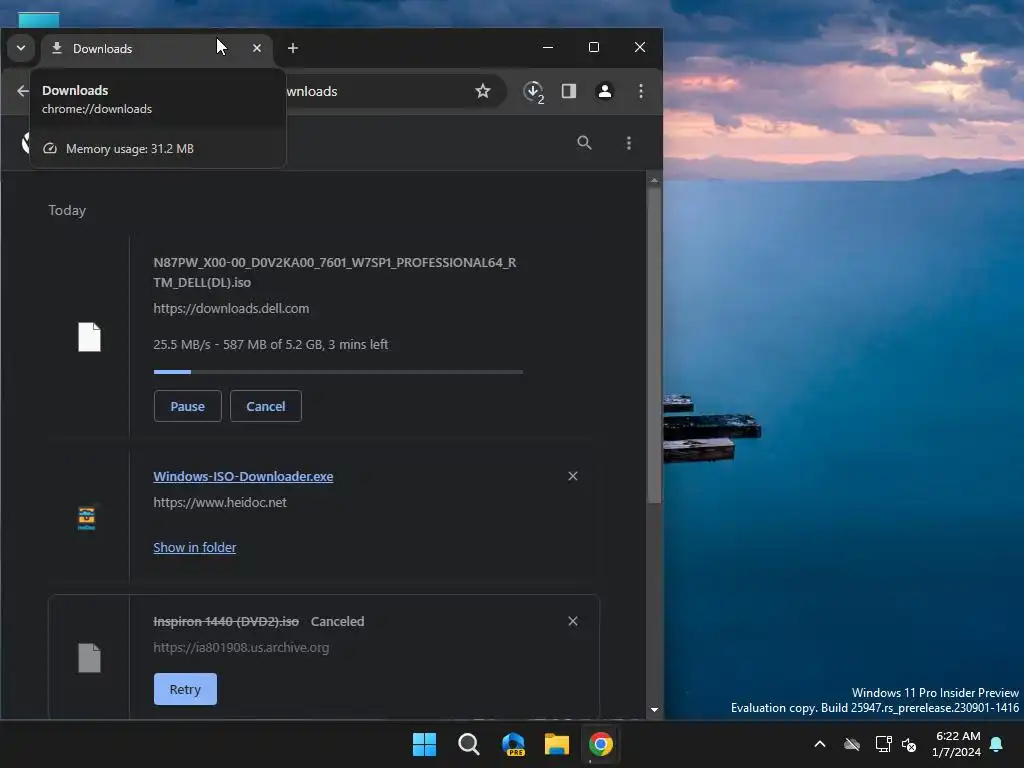
Task: Click the ia801908.us.archive.org URL
Action: pyautogui.click(x=241, y=647)
